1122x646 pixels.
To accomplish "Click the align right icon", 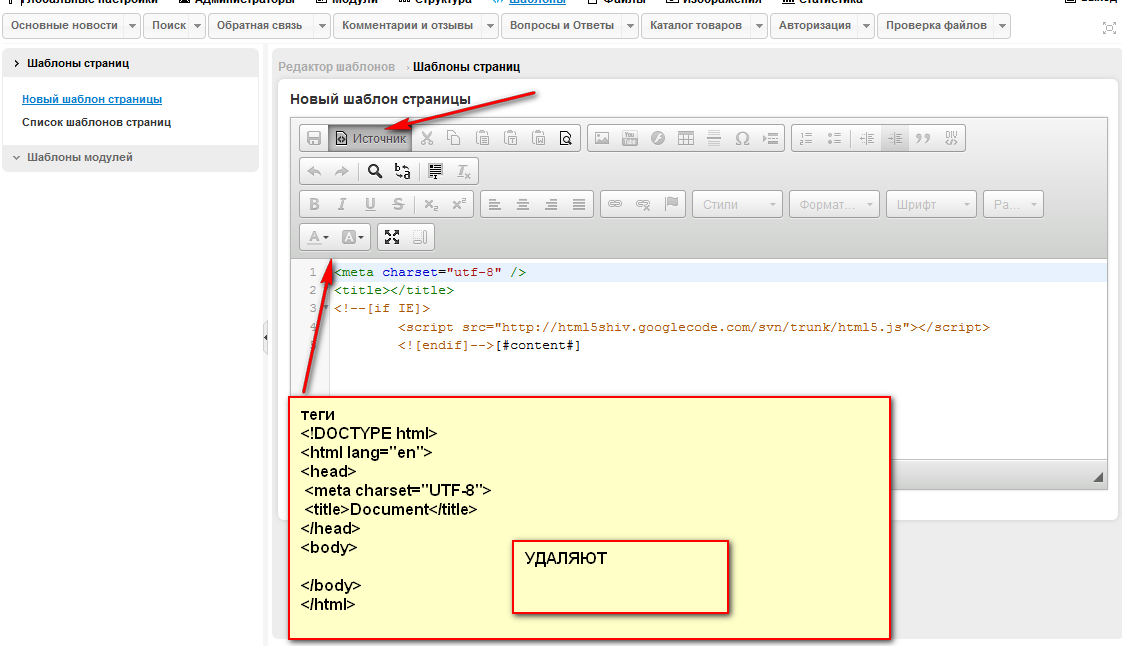I will pos(551,204).
